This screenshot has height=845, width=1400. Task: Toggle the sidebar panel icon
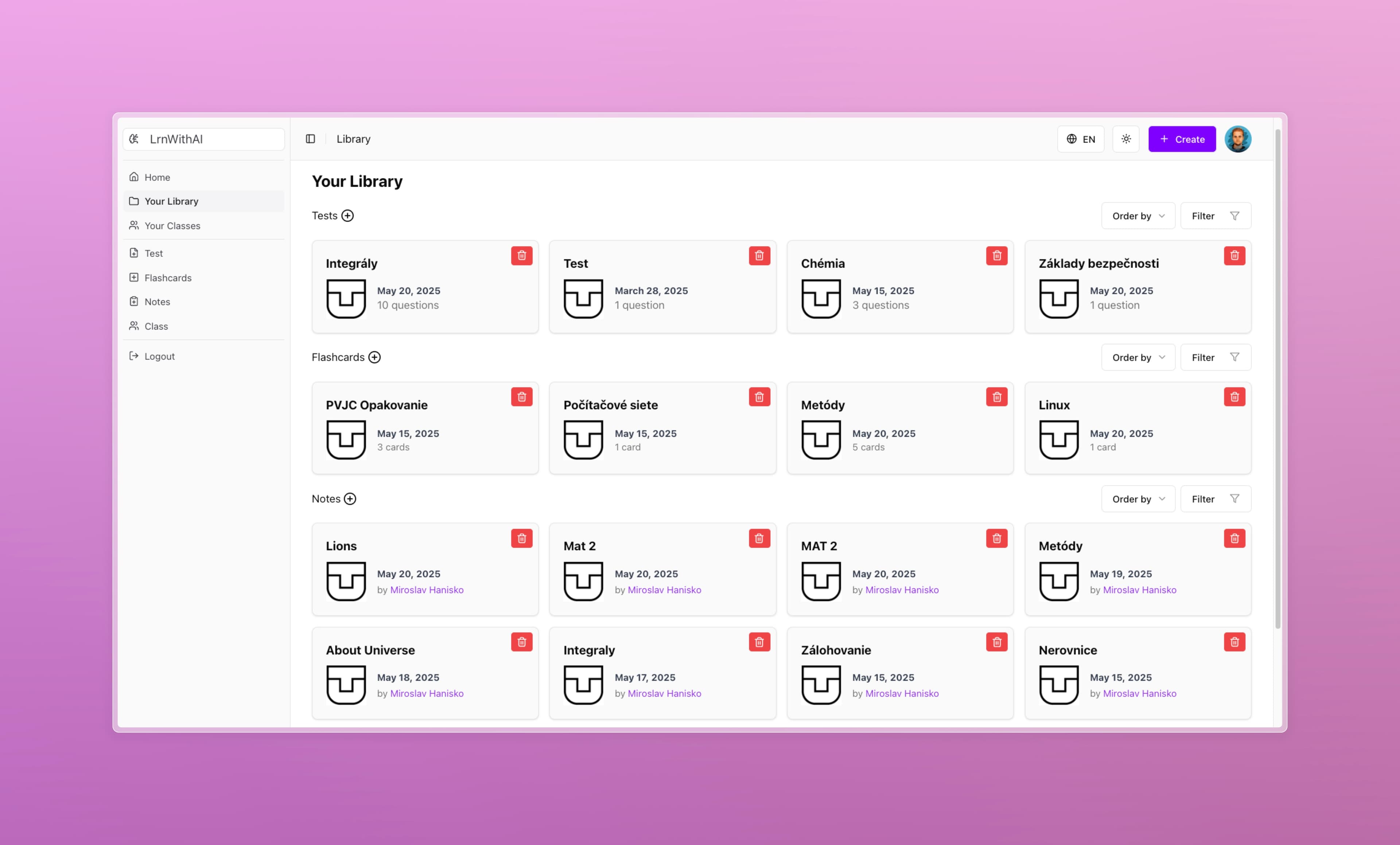tap(310, 139)
